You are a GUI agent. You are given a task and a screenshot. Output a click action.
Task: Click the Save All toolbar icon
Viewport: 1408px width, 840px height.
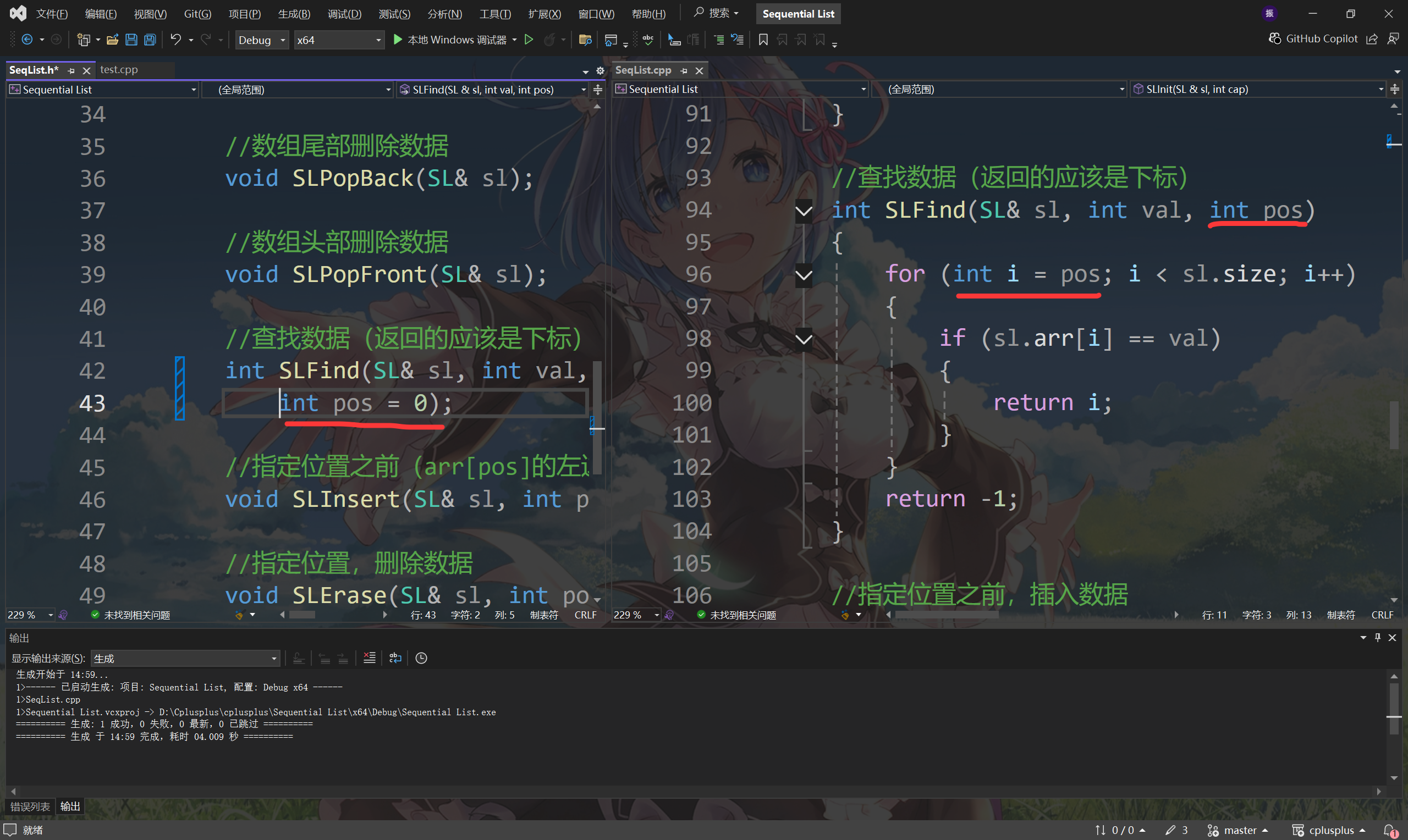[x=150, y=40]
